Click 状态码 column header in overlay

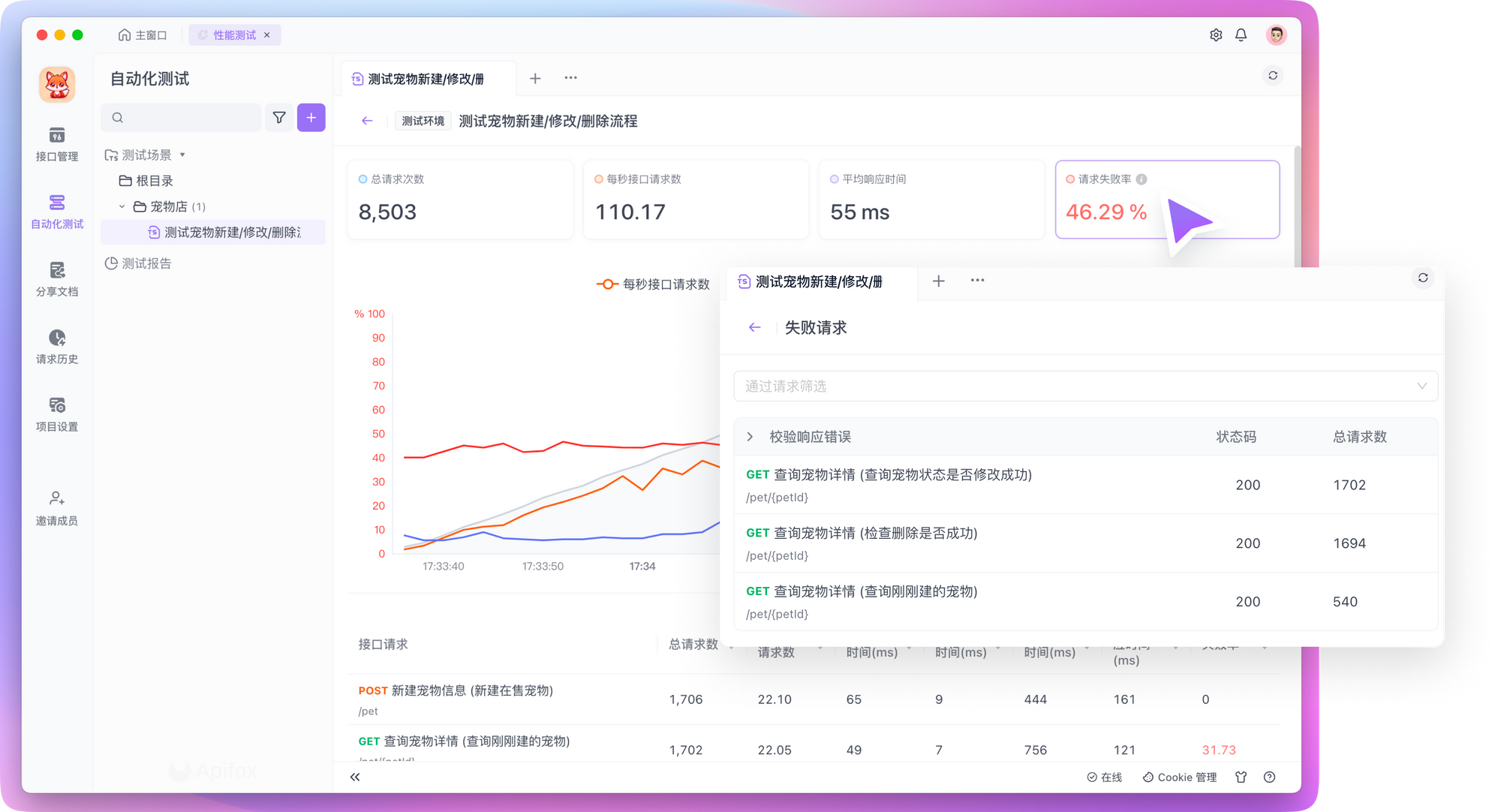[1236, 437]
